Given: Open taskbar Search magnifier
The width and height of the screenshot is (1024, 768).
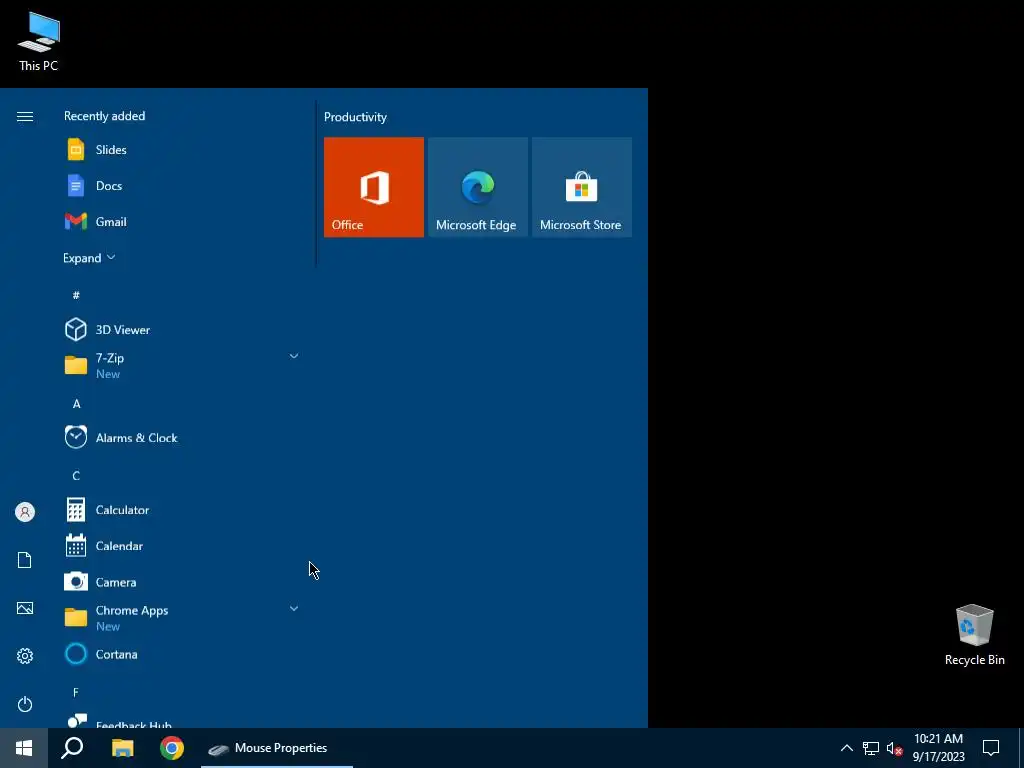Looking at the screenshot, I should [72, 748].
